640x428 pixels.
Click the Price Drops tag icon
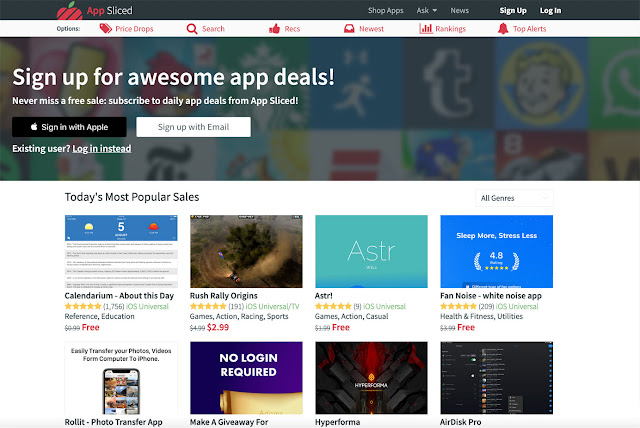(x=106, y=29)
